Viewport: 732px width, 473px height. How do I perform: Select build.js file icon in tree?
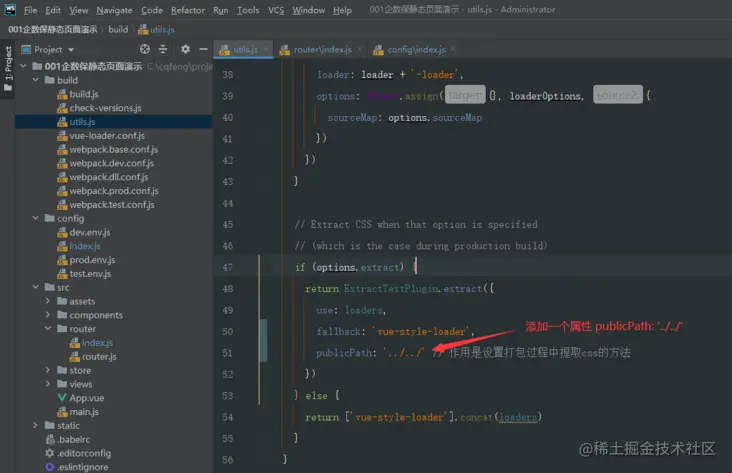click(x=62, y=94)
